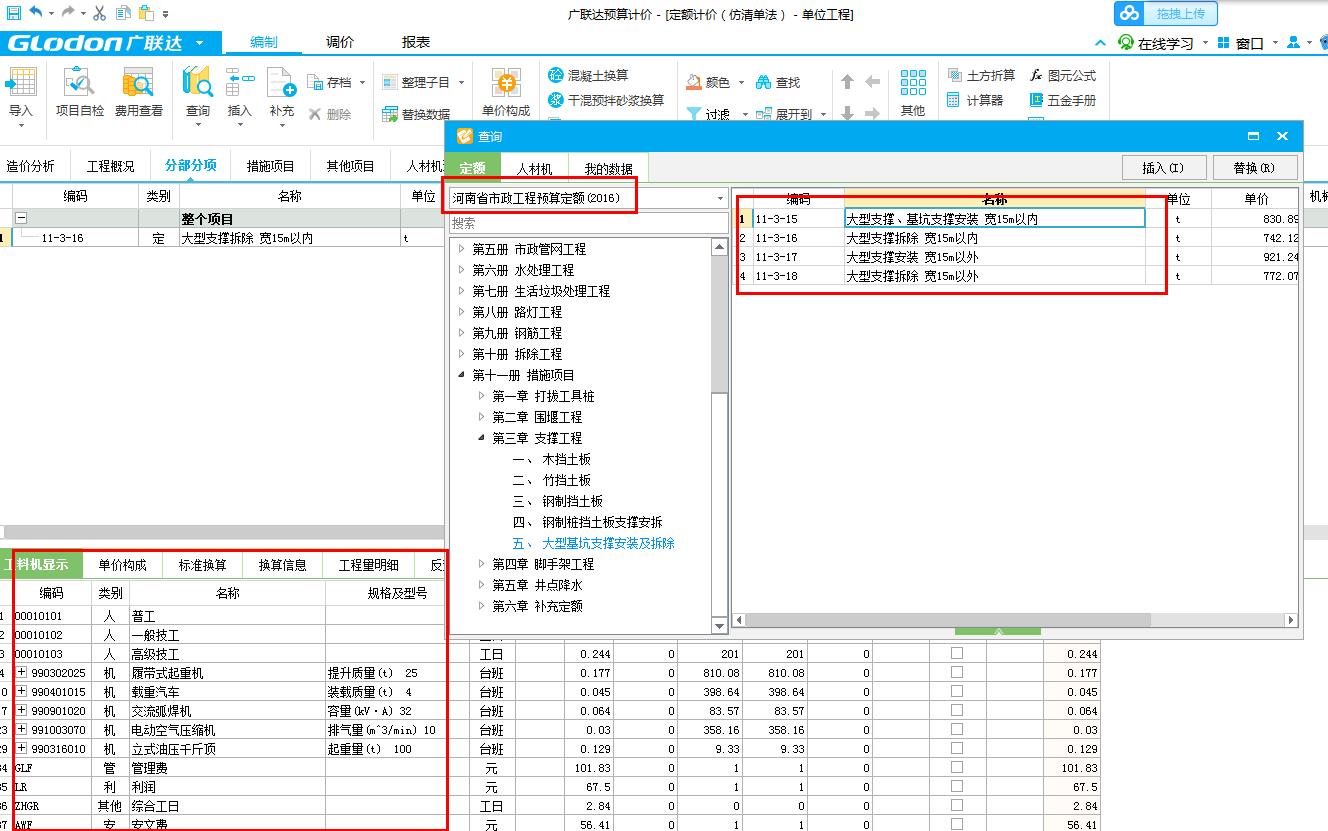Screen dimensions: 1328x831
Task: Click 混凝土换算 concrete conversion
Action: click(589, 75)
